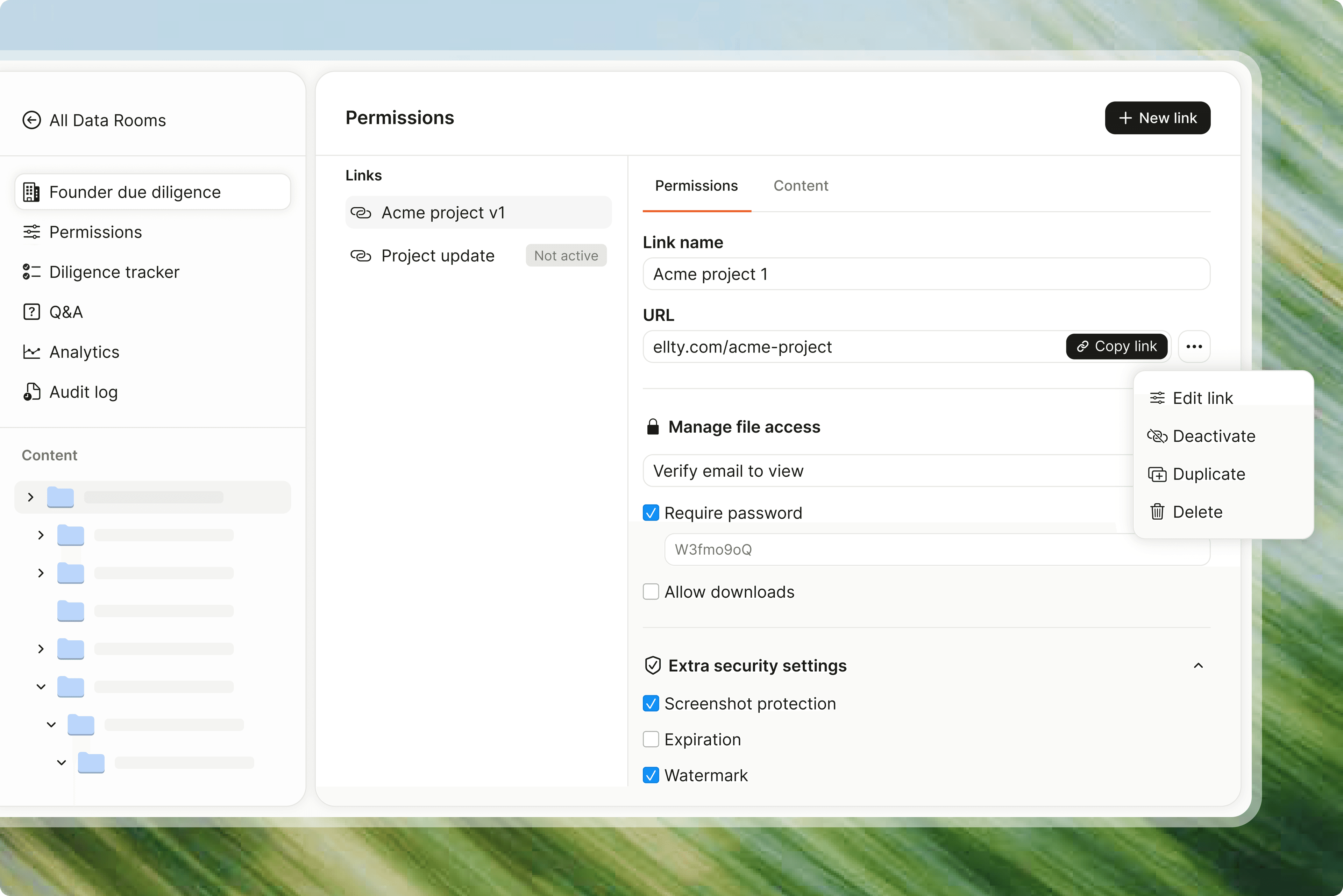Screen dimensions: 1343x896
Task: Enable the Expiration checkbox
Action: pos(651,739)
